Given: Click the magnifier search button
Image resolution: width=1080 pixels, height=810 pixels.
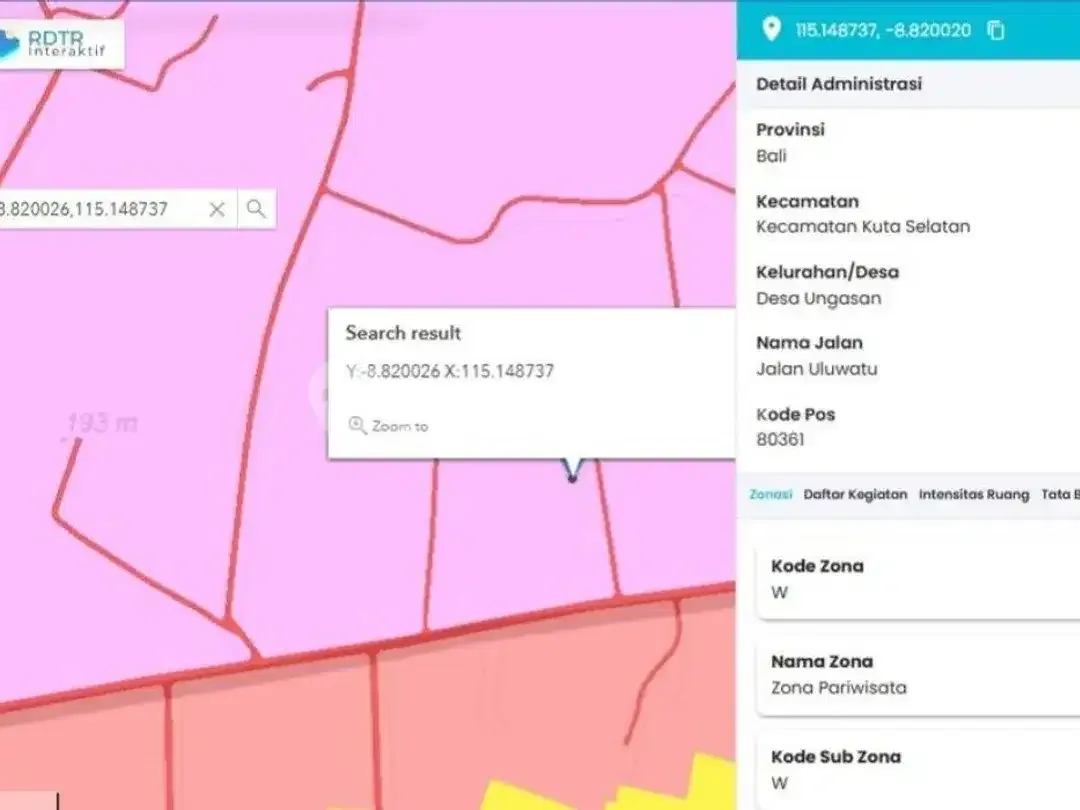Looking at the screenshot, I should 256,209.
